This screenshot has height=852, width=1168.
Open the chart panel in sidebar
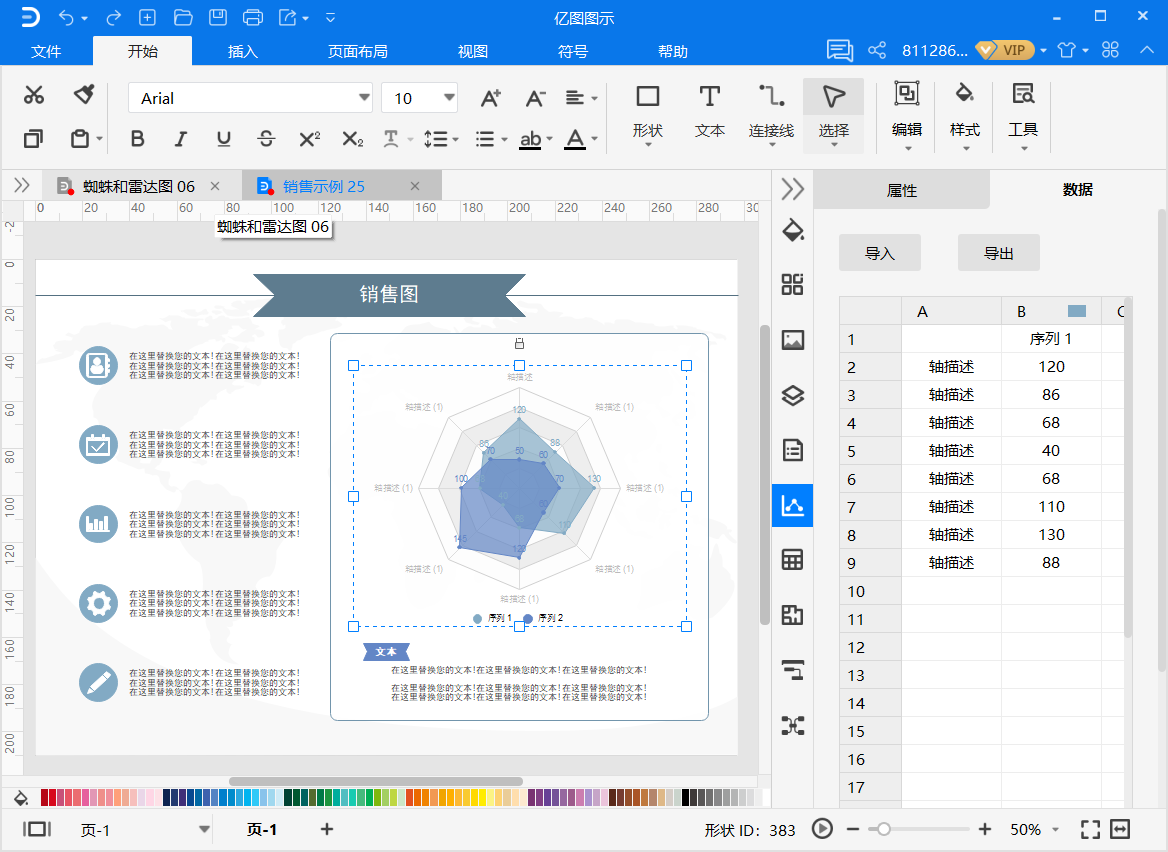tap(792, 506)
